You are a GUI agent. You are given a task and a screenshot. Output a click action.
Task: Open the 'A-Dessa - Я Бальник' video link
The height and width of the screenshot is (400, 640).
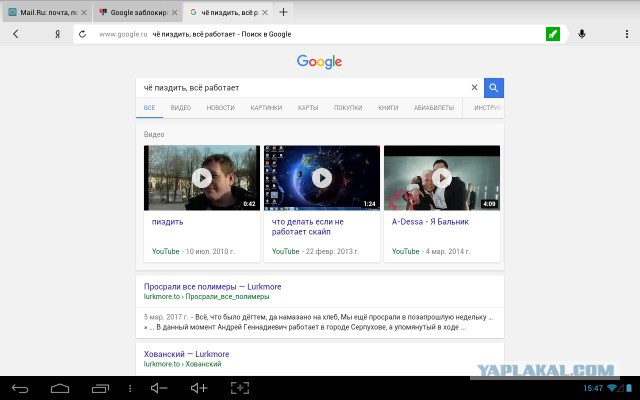[x=430, y=222]
